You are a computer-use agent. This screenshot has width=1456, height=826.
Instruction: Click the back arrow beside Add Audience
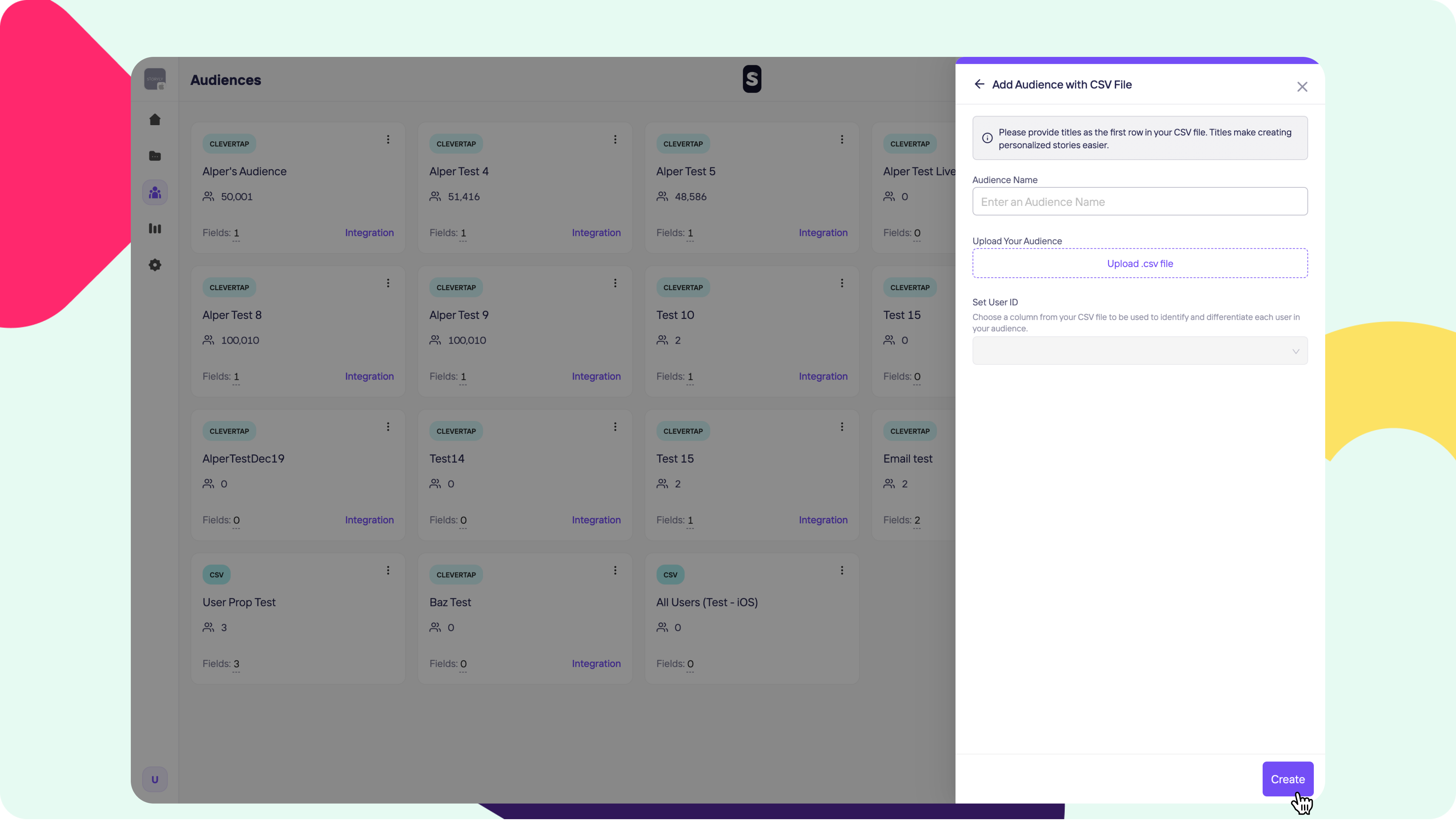979,85
